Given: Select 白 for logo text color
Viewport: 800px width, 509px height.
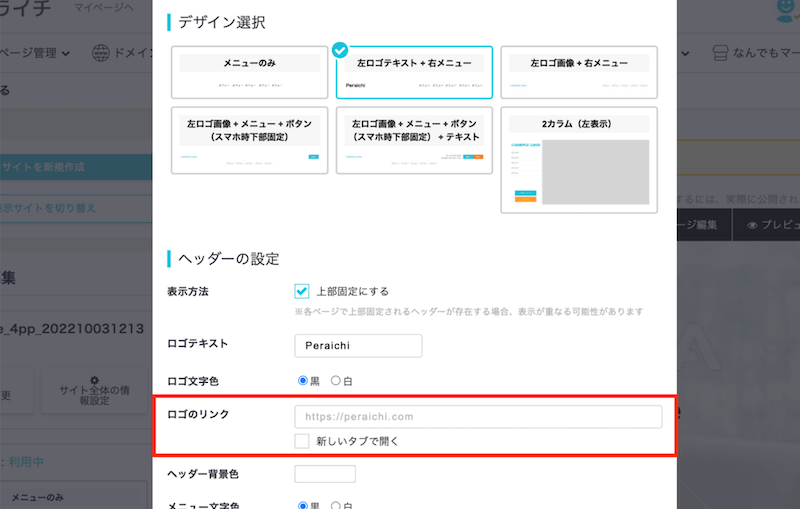Looking at the screenshot, I should coord(336,381).
